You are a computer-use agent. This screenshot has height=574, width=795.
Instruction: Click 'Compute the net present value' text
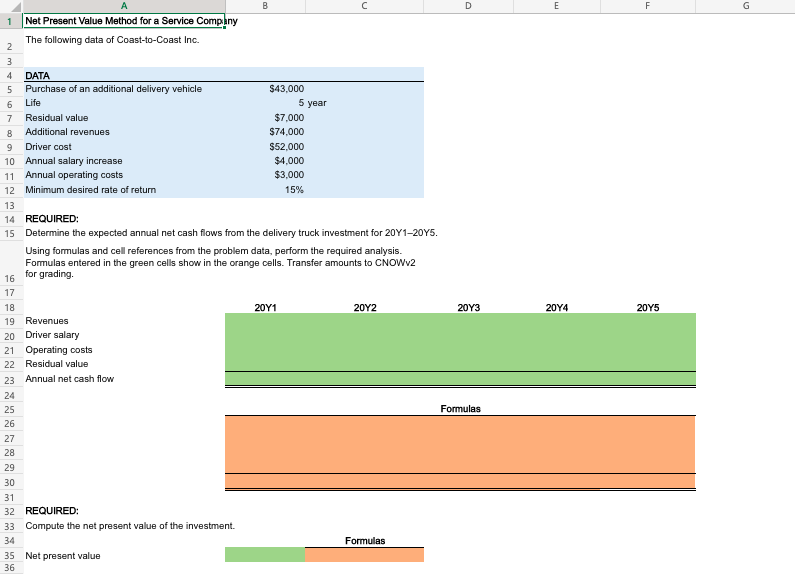pos(130,526)
